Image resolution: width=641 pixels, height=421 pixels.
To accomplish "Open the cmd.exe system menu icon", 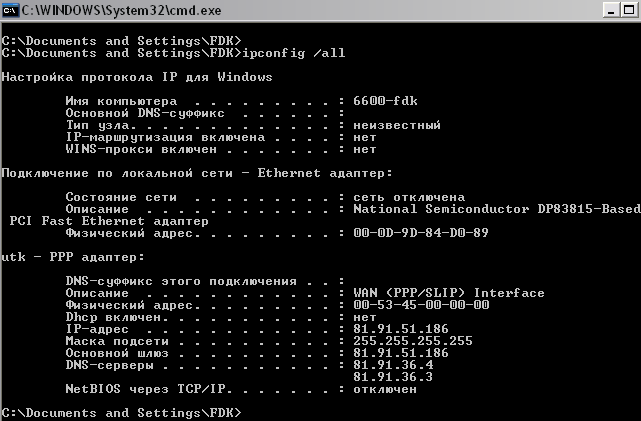I will tap(10, 10).
